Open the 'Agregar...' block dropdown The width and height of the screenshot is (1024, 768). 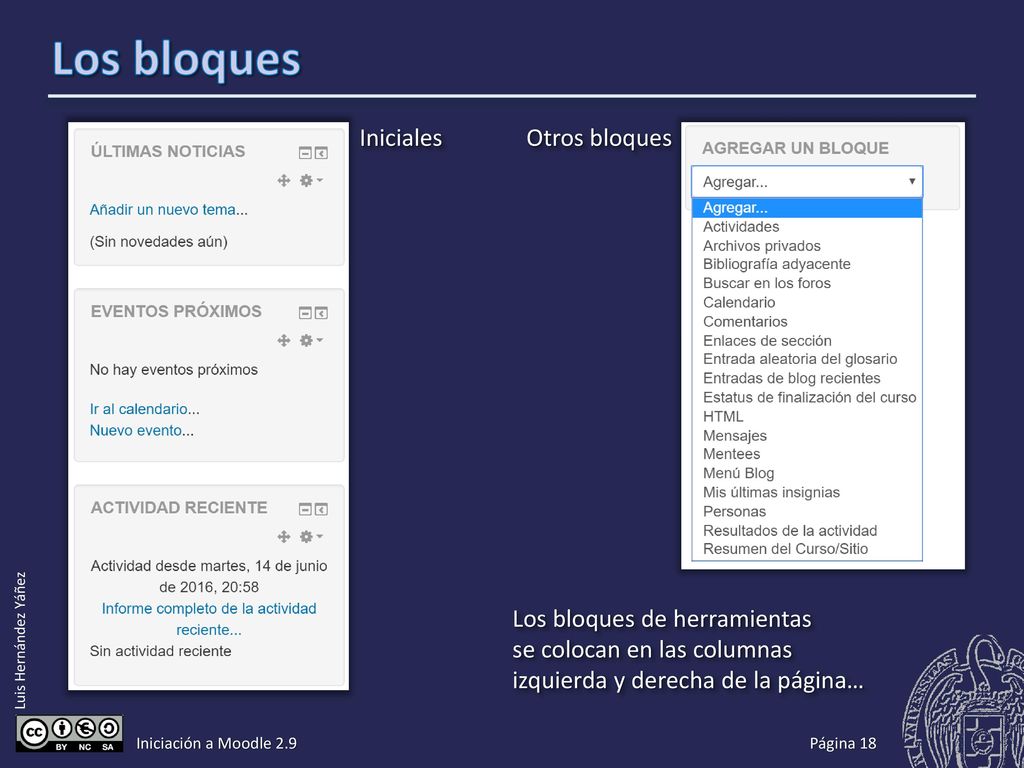[807, 182]
